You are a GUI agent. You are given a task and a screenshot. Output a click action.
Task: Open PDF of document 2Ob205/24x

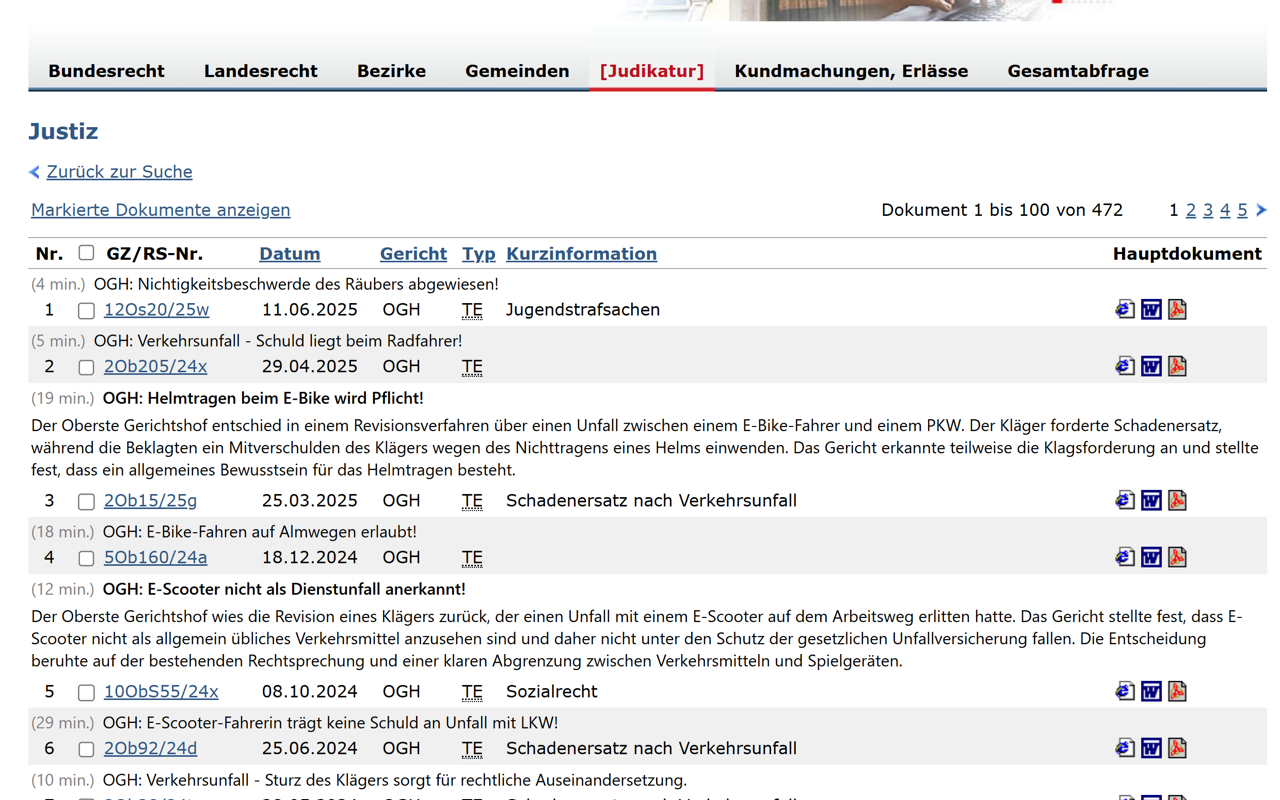pyautogui.click(x=1177, y=367)
